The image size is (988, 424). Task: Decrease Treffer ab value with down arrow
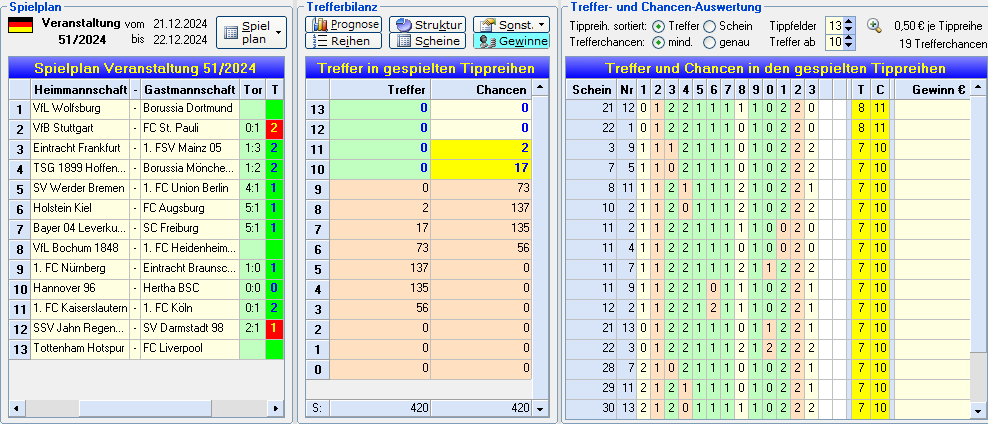pos(849,46)
